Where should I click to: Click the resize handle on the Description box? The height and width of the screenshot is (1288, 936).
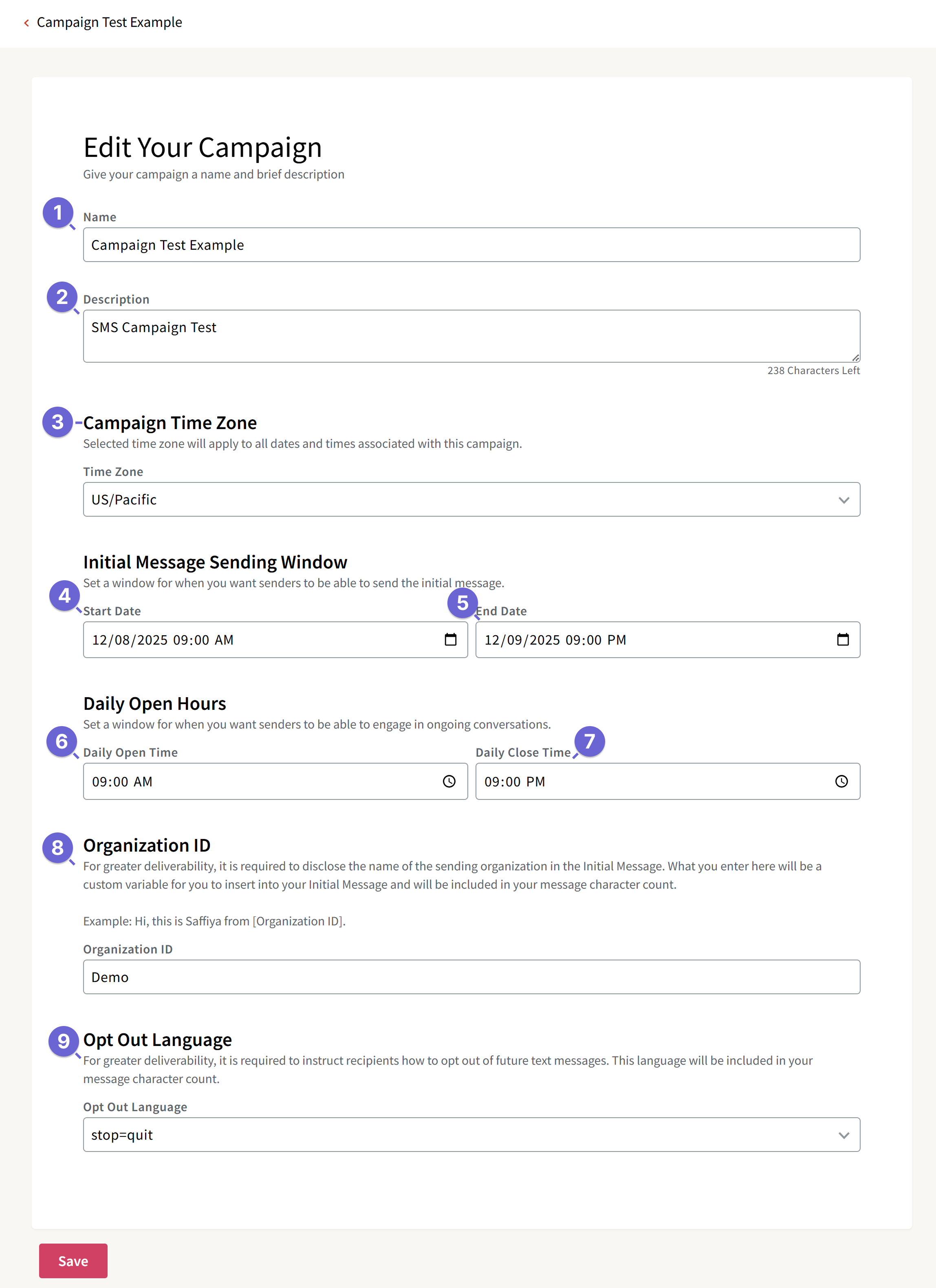[x=855, y=358]
